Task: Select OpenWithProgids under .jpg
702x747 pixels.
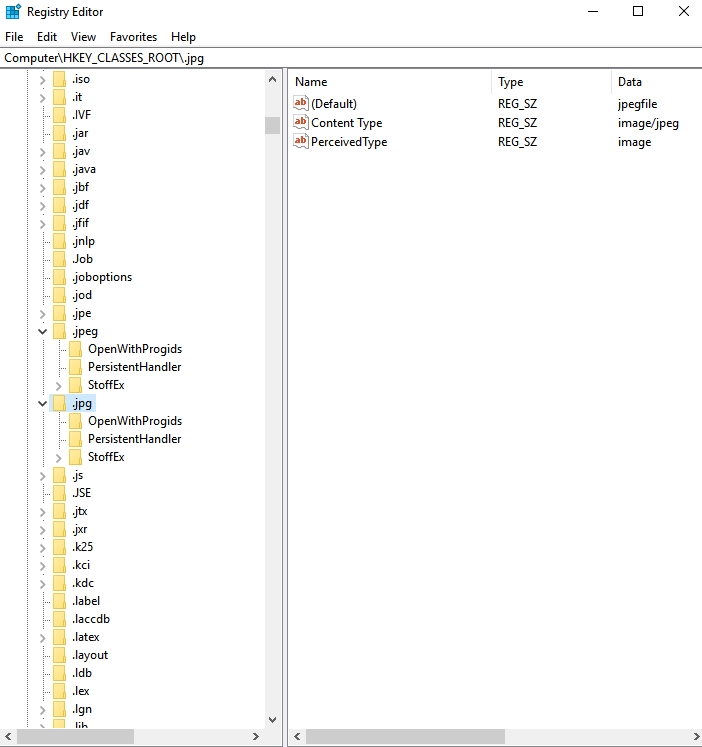Action: coord(135,421)
